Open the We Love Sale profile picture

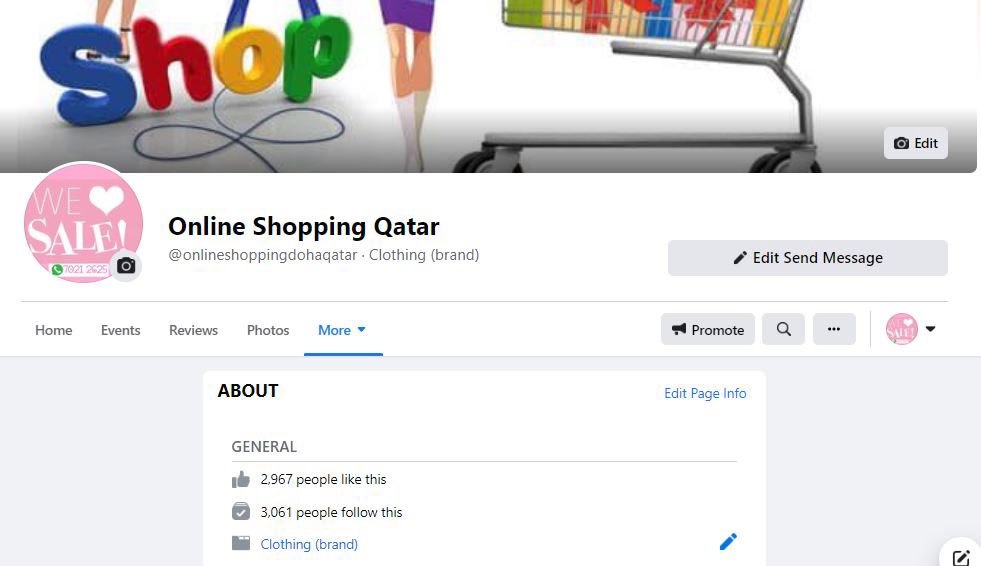(83, 223)
